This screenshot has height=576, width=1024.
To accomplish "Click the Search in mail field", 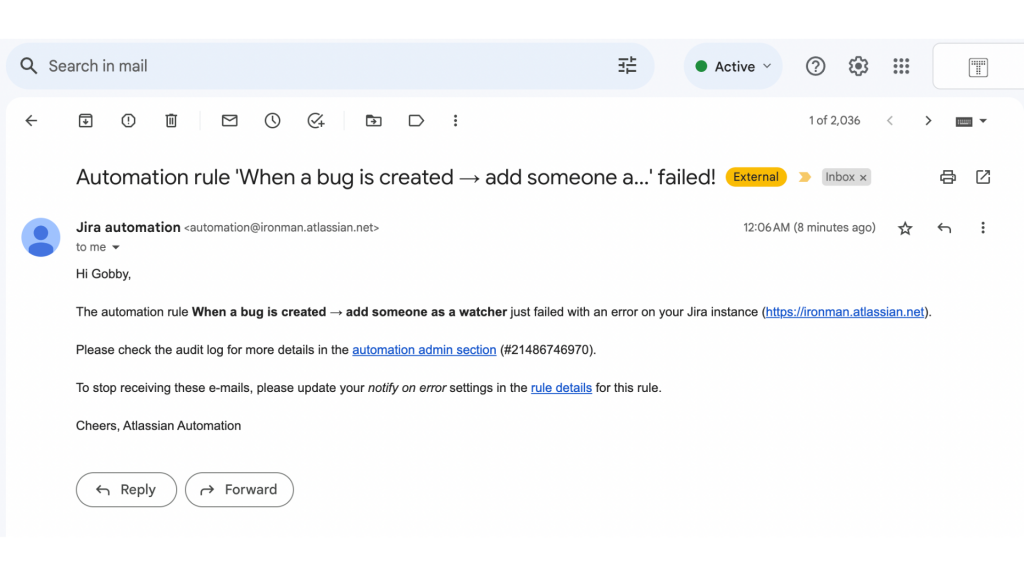I will (320, 66).
